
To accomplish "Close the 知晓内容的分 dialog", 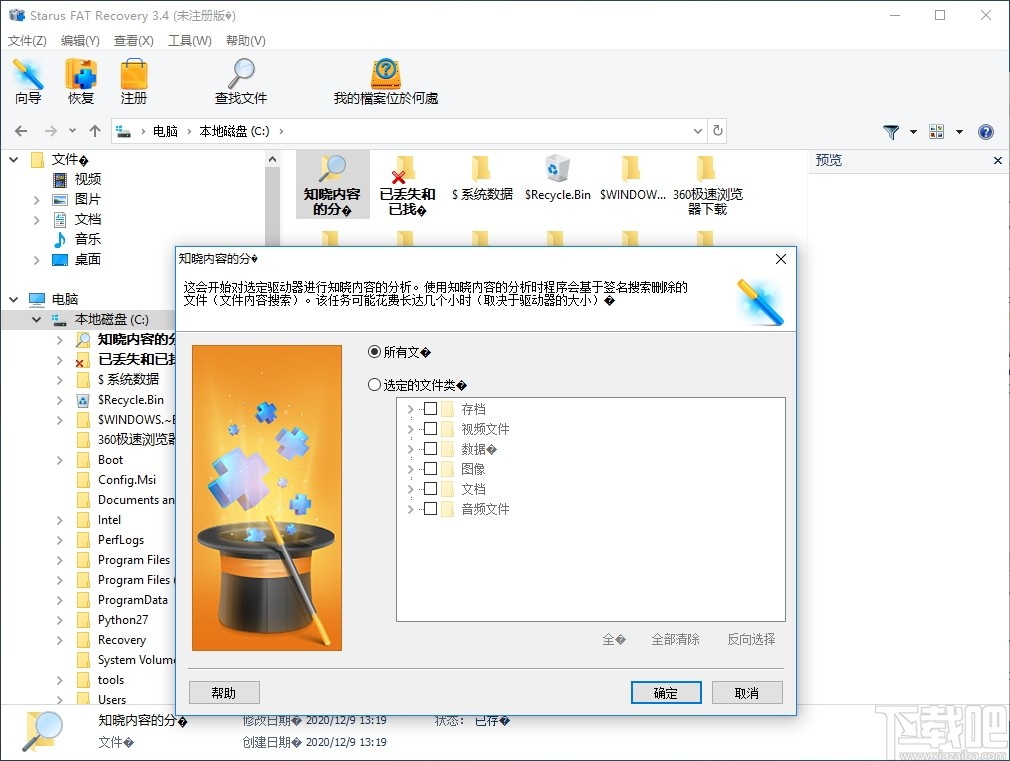I will tap(781, 259).
